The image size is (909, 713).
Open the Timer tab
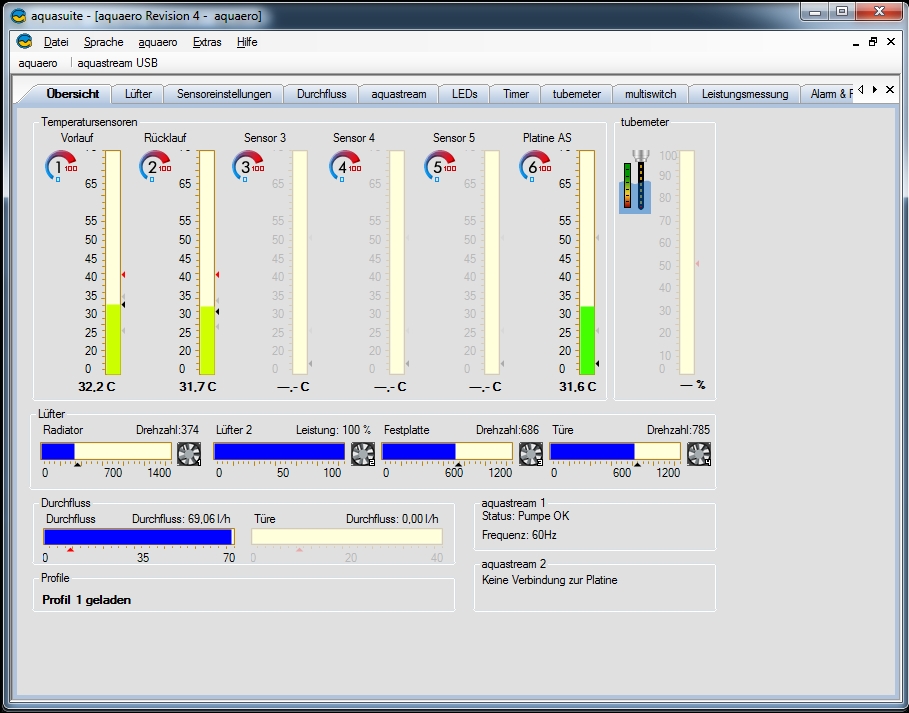pos(515,94)
